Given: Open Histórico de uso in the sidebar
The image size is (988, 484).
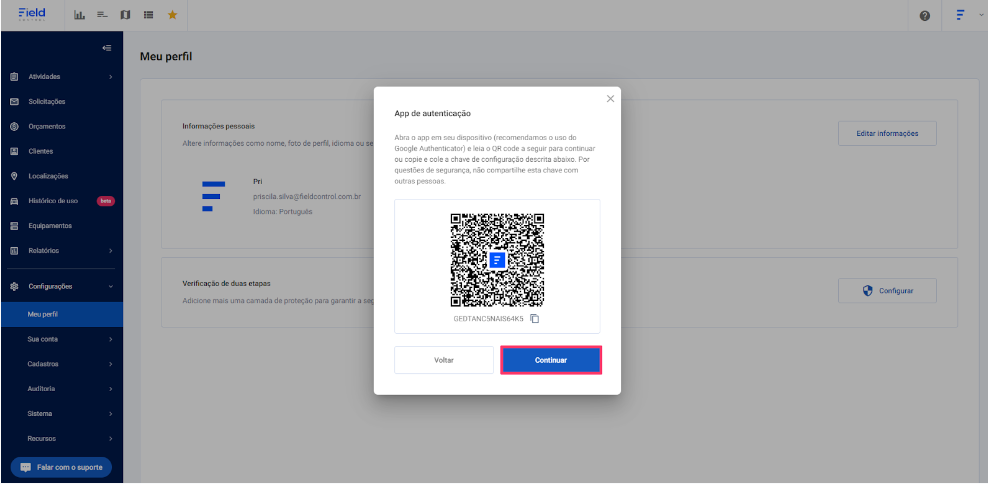Looking at the screenshot, I should pyautogui.click(x=53, y=201).
